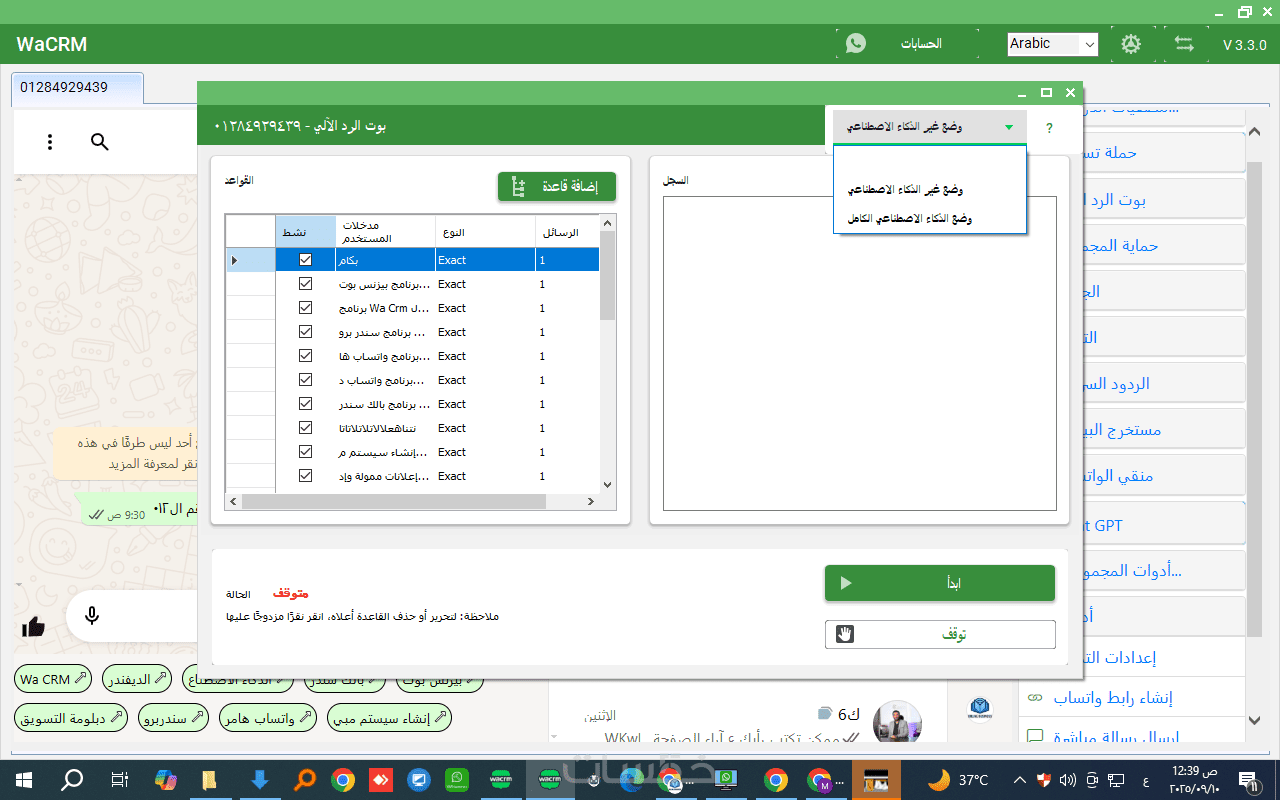Uncheck active box for برنامج واتساب ها rule
This screenshot has height=800, width=1280.
point(306,356)
